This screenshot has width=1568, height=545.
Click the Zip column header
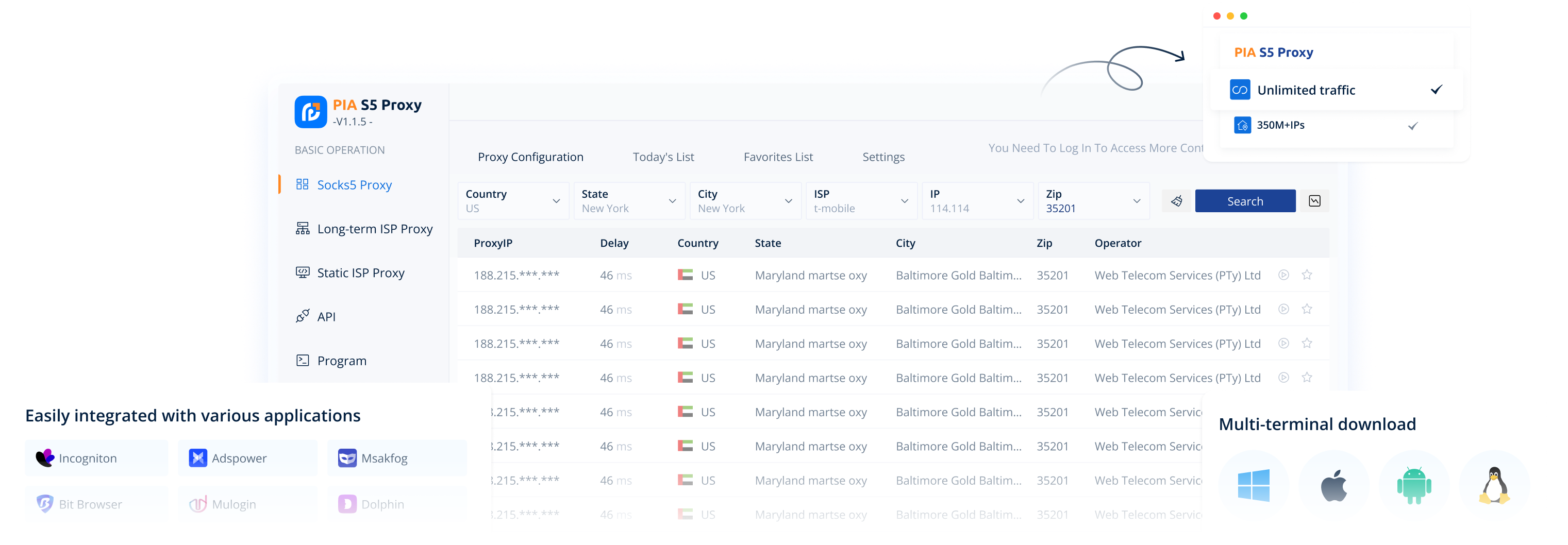[1044, 243]
